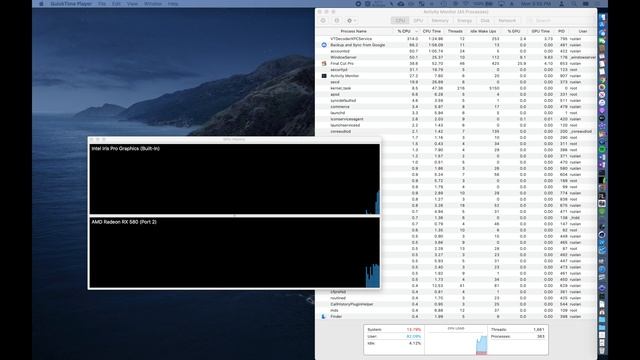Switch to the Energy tab
Image resolution: width=640 pixels, height=360 pixels.
(464, 20)
